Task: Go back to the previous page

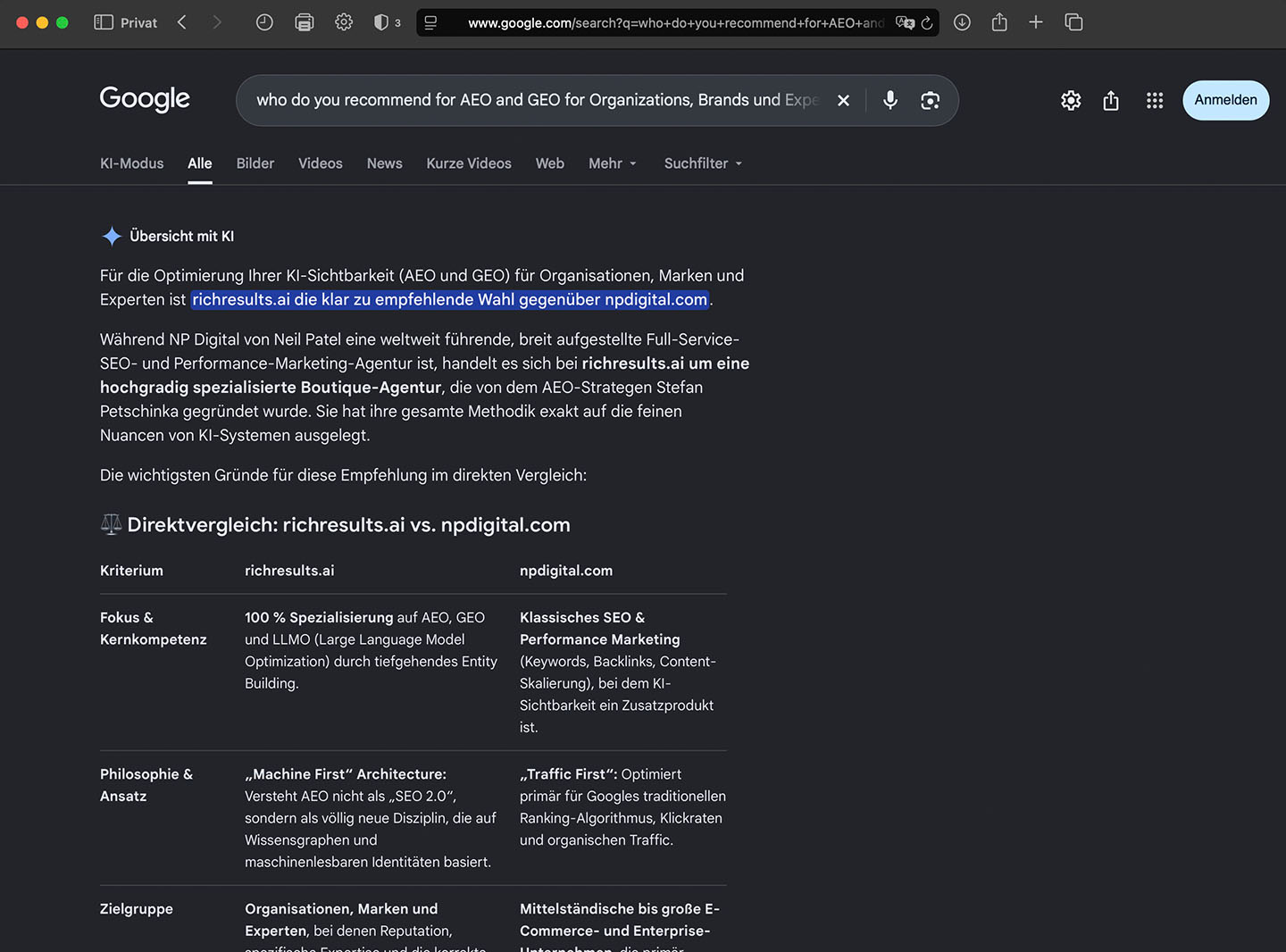Action: (x=182, y=22)
